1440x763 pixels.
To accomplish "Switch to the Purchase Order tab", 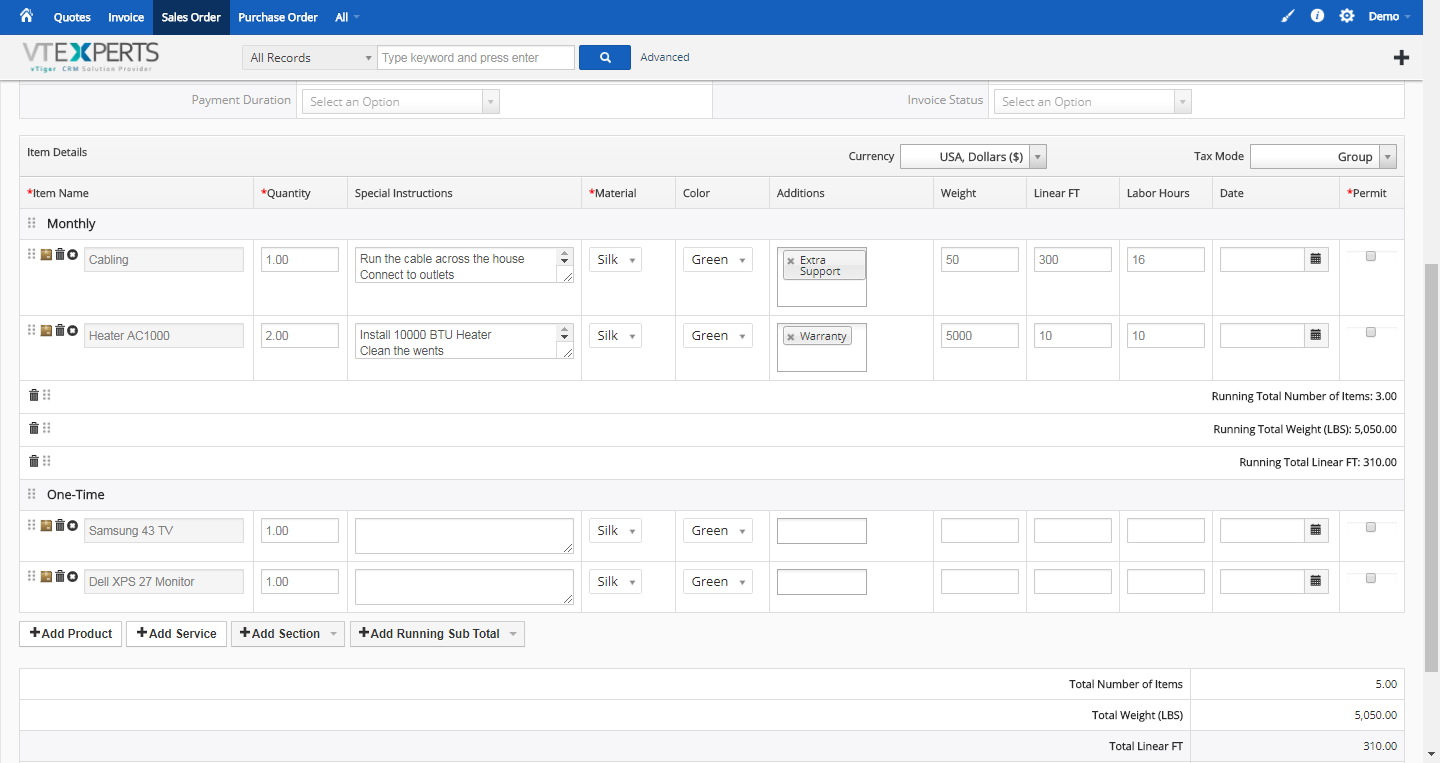I will [x=277, y=17].
